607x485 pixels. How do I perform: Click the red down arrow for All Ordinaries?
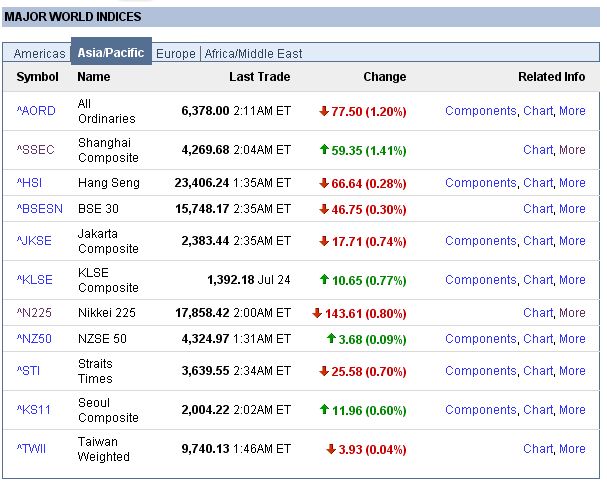tap(324, 112)
